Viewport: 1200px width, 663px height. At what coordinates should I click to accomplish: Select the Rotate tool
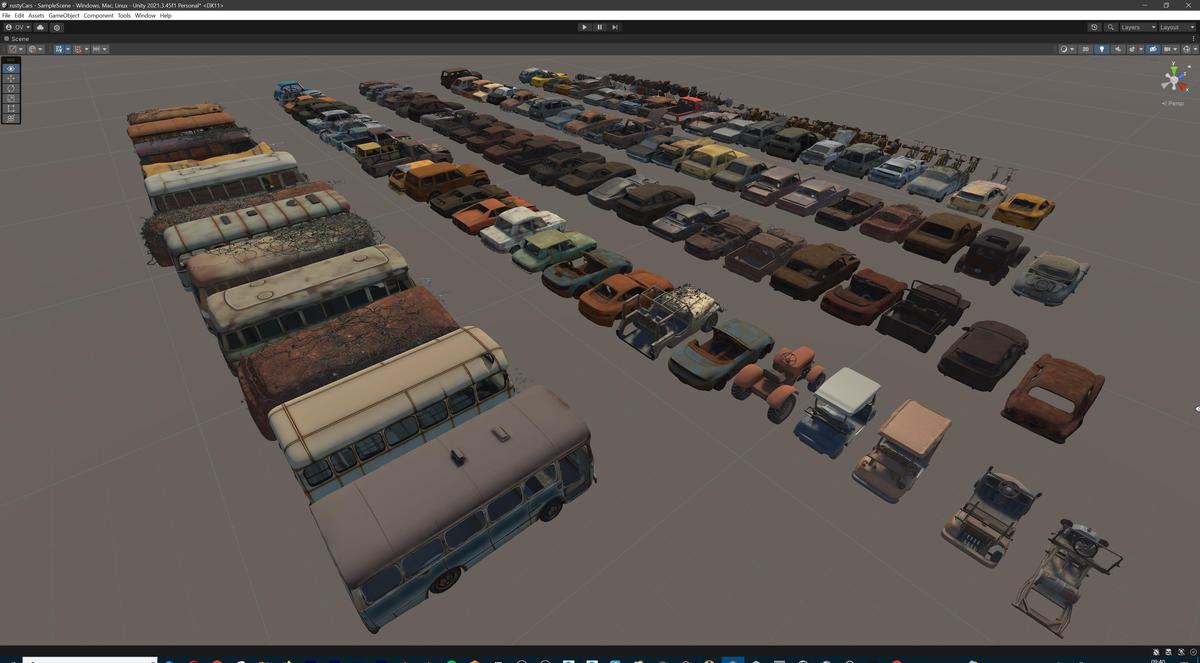click(10, 88)
